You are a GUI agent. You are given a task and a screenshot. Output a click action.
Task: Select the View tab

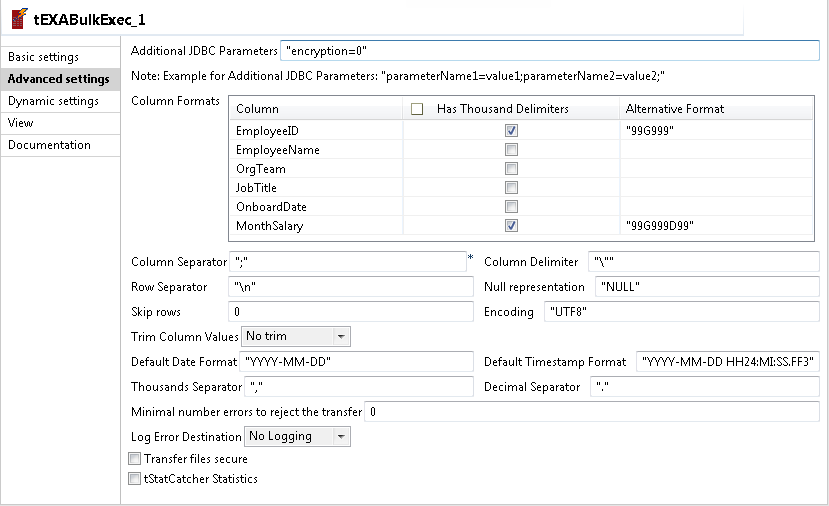(21, 123)
